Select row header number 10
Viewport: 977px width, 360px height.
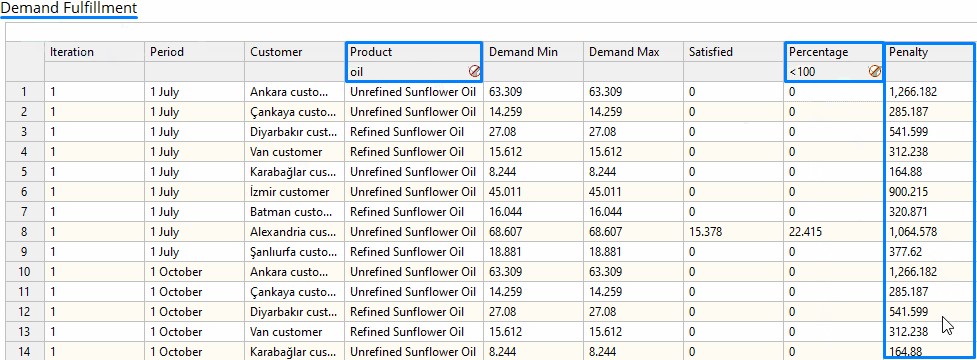pyautogui.click(x=25, y=272)
